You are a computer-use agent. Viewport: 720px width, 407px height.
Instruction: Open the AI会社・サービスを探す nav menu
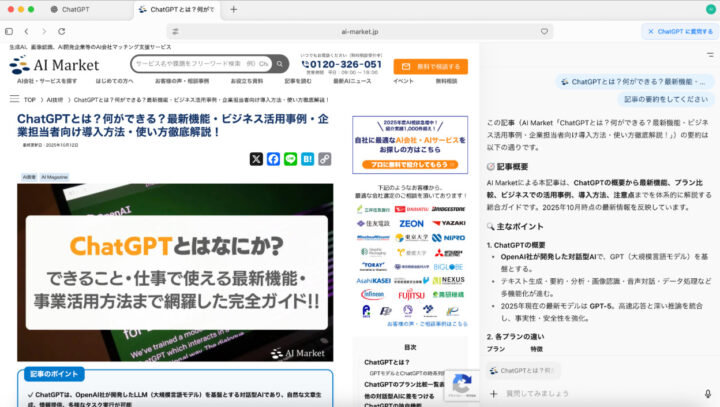[x=47, y=81]
